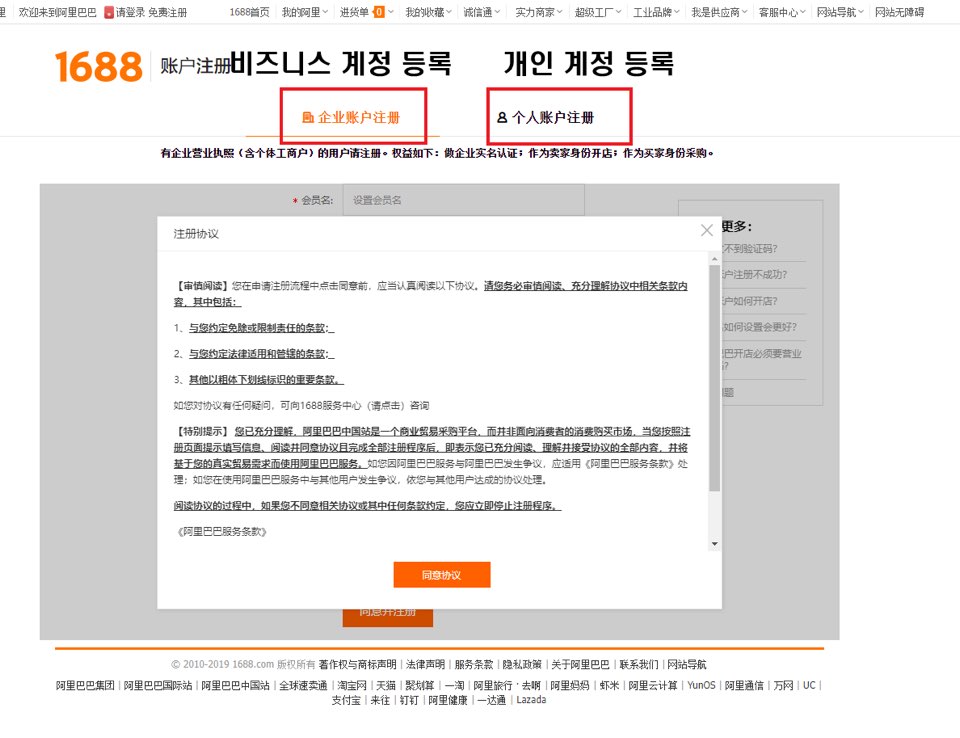This screenshot has width=960, height=738.
Task: Click the 网站无障碍 link
Action: tap(899, 12)
